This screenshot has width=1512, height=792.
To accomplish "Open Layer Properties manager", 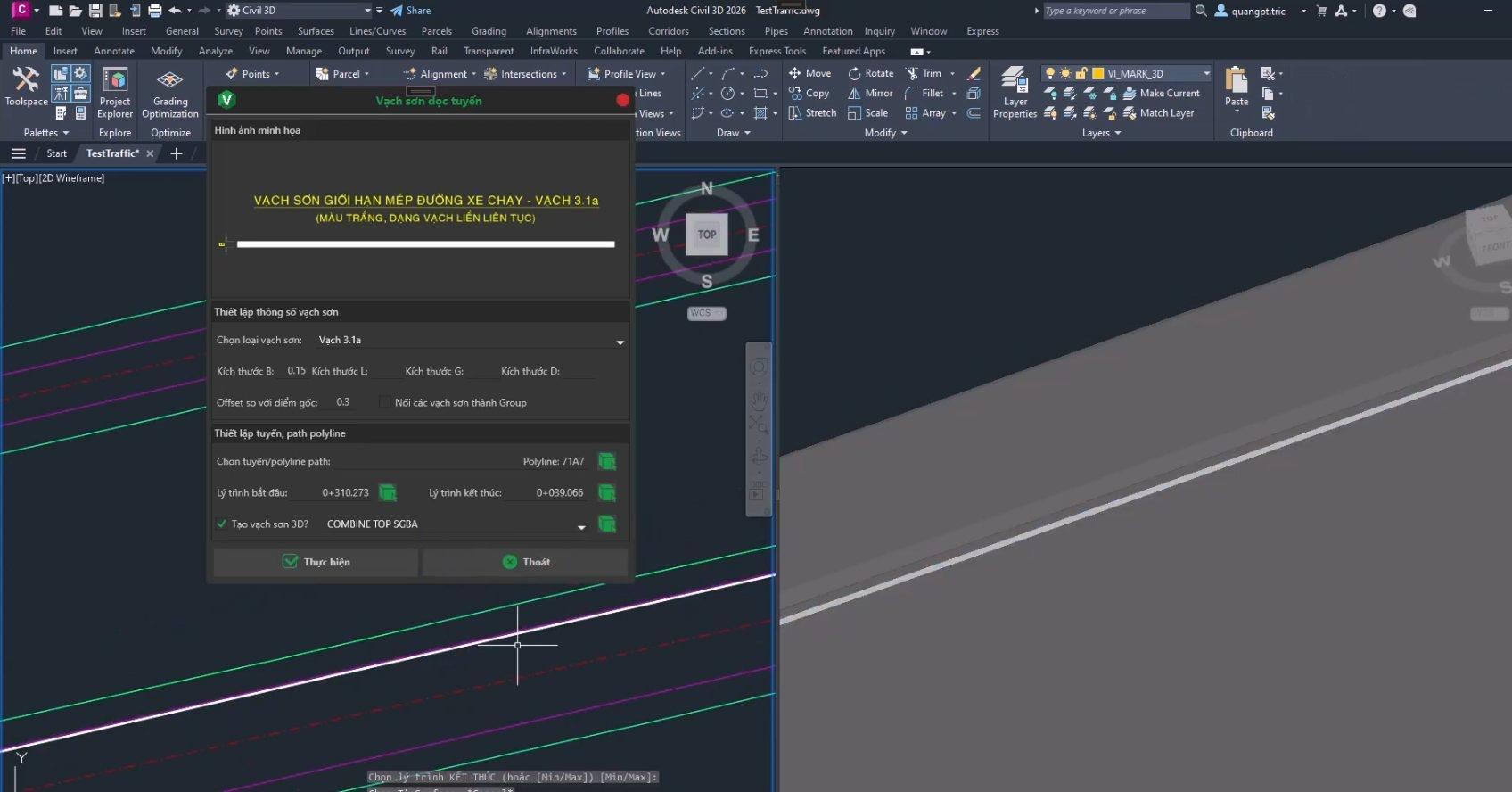I will coord(1015,92).
